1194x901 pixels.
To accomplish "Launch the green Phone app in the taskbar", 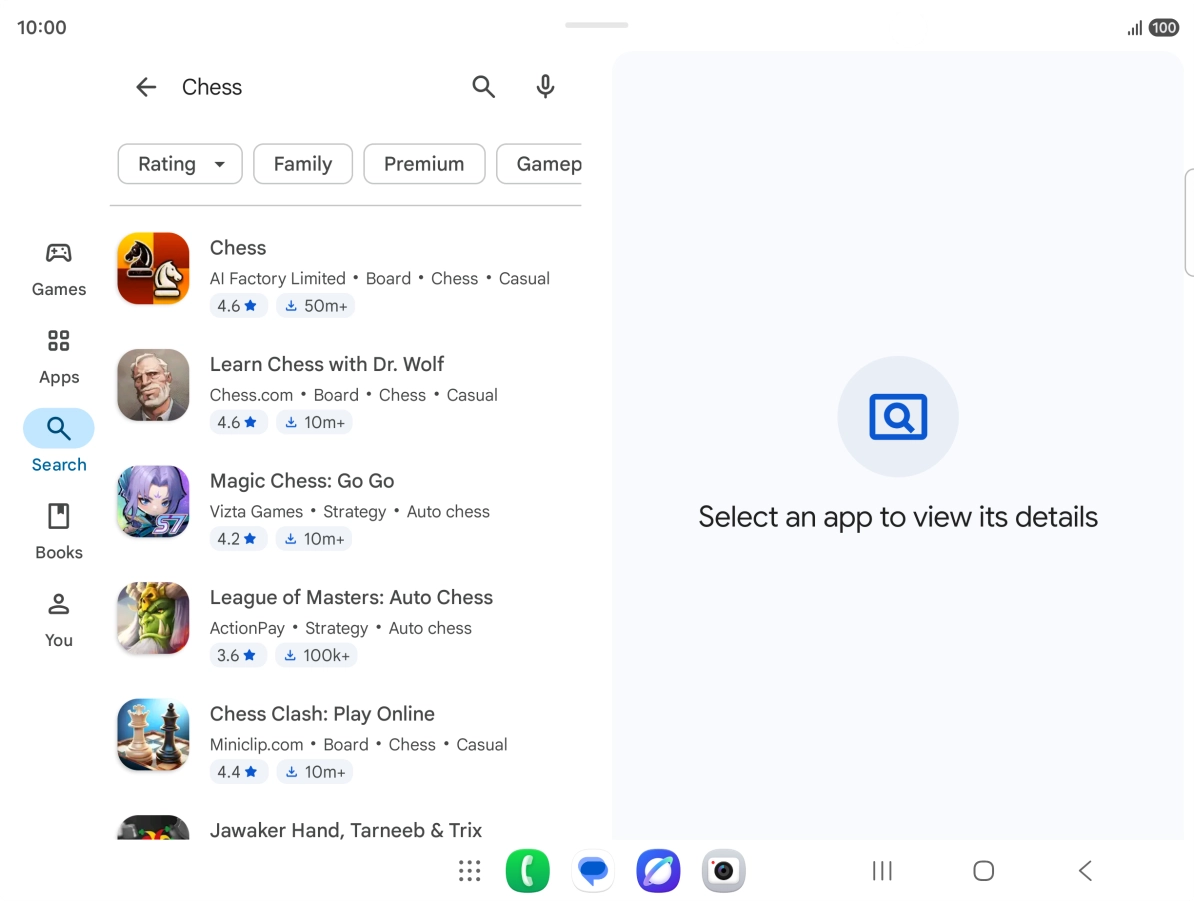I will pyautogui.click(x=528, y=871).
